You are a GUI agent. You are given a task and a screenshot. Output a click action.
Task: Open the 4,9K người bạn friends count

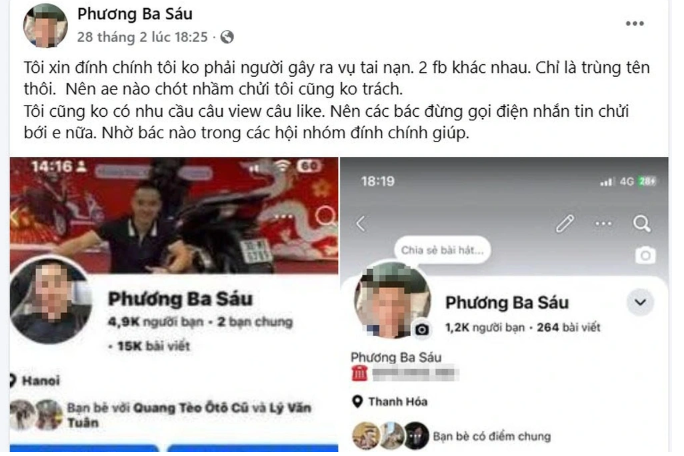[156, 322]
